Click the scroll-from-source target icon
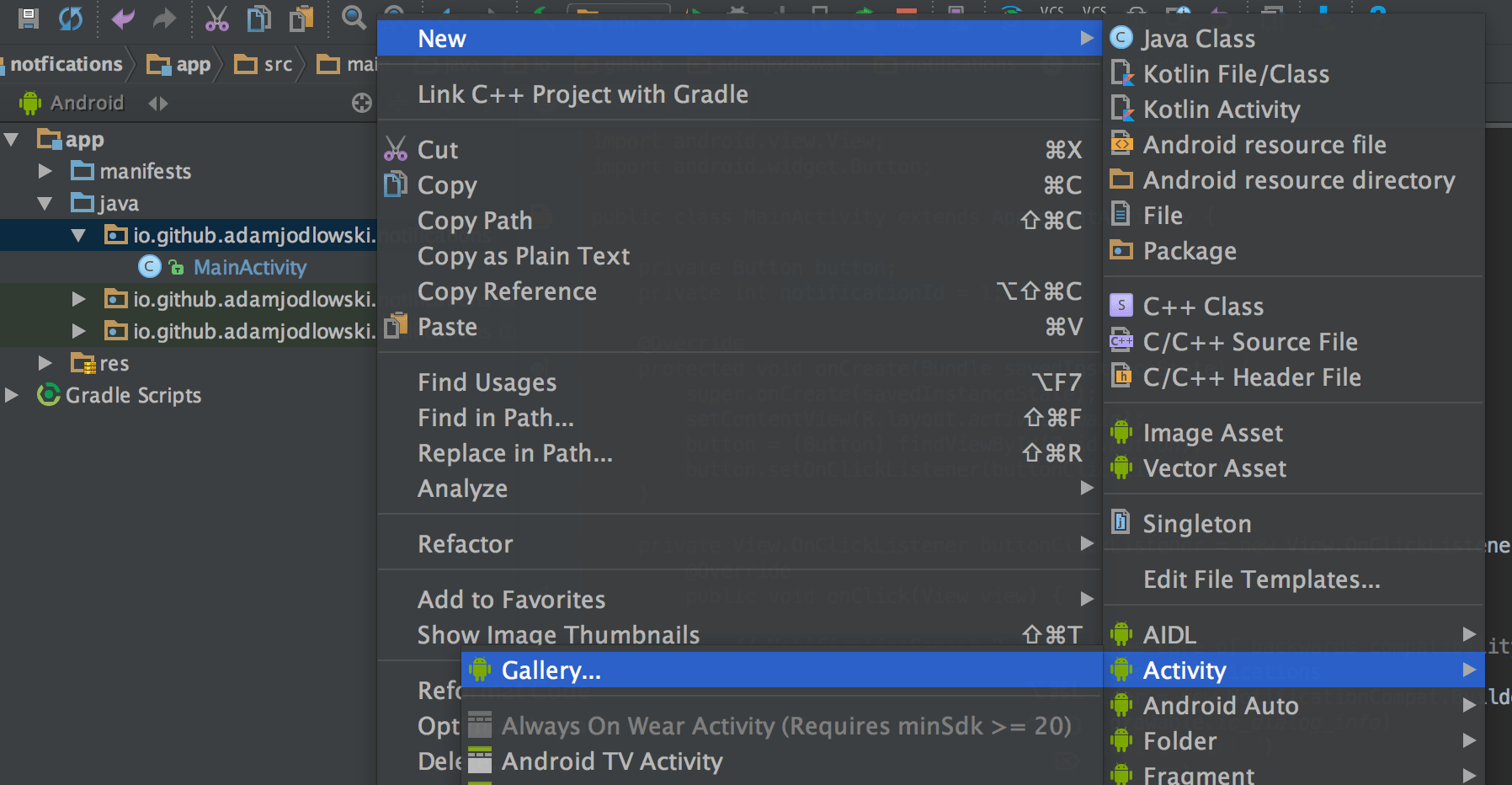This screenshot has width=1512, height=785. click(x=362, y=103)
